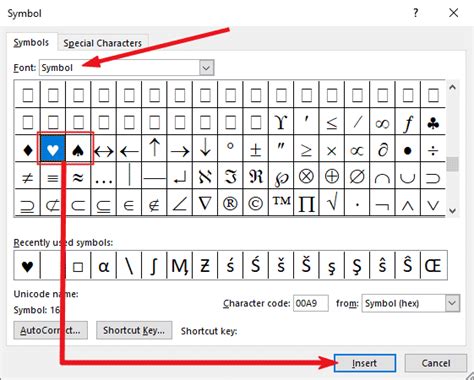Image resolution: width=474 pixels, height=380 pixels.
Task: Select the bullet dot symbol
Action: 408,150
